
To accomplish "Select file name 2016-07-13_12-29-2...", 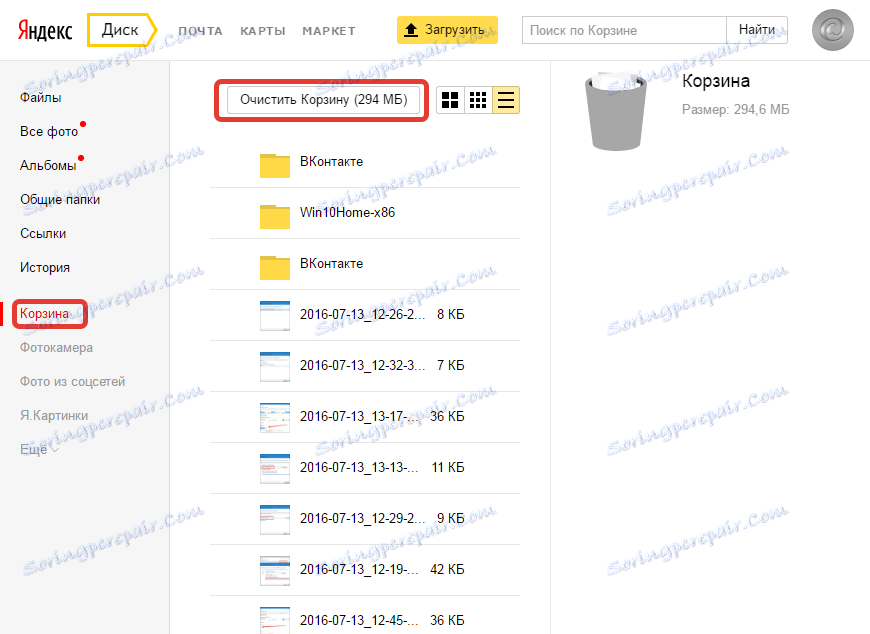I will [x=362, y=519].
